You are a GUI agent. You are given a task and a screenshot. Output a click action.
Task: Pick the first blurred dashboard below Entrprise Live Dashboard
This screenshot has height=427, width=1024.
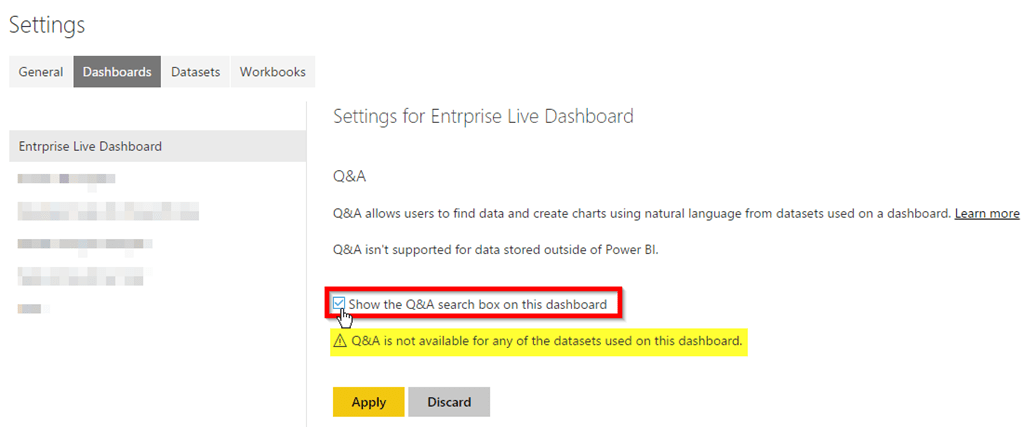[x=66, y=179]
